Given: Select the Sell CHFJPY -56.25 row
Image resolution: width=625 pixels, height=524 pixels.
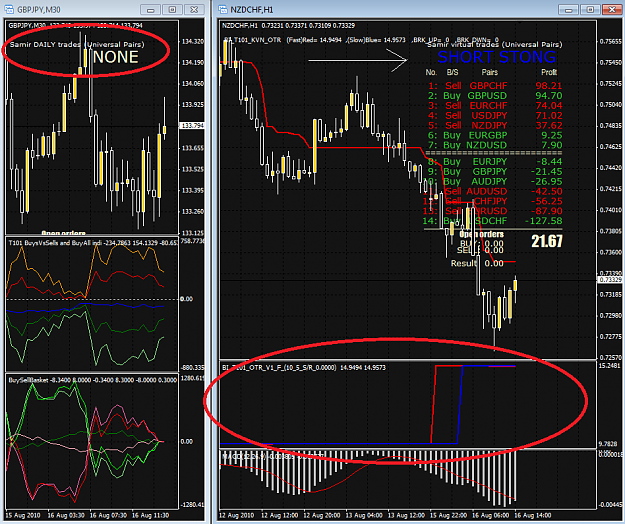Looking at the screenshot, I should (495, 201).
